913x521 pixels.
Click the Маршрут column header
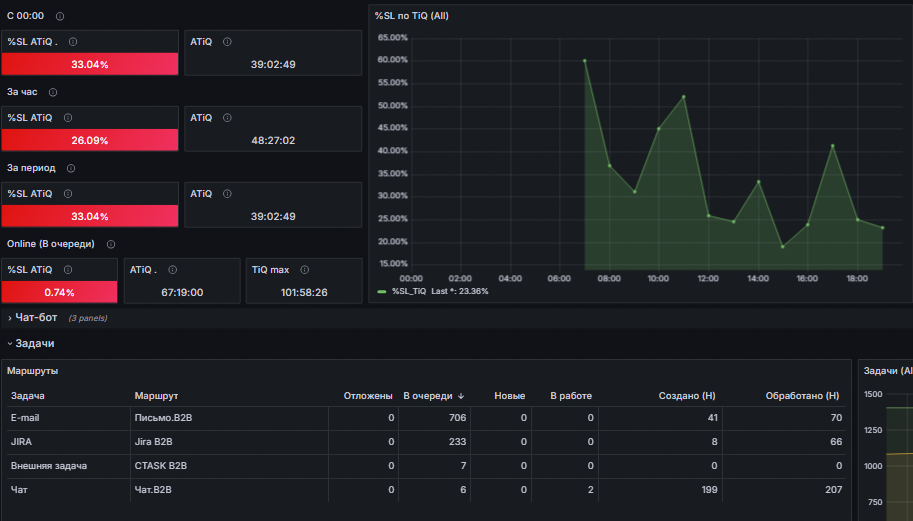tap(156, 396)
